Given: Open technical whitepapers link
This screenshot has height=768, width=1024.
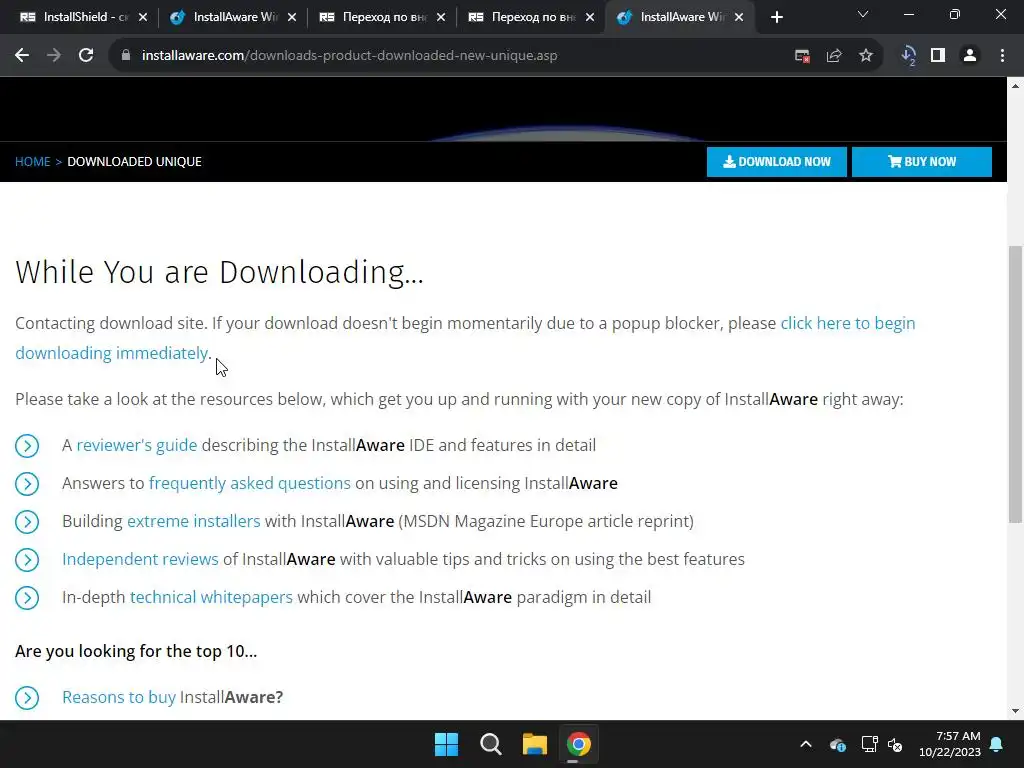Looking at the screenshot, I should point(211,598).
